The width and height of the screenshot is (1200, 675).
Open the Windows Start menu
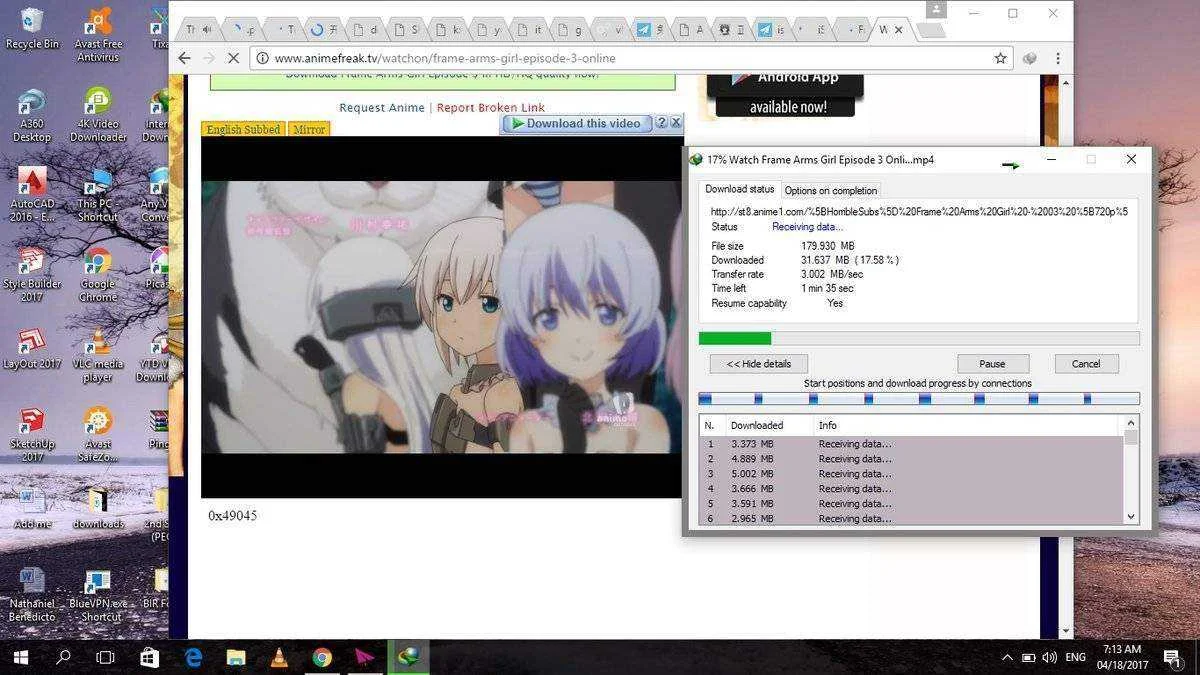pyautogui.click(x=20, y=657)
